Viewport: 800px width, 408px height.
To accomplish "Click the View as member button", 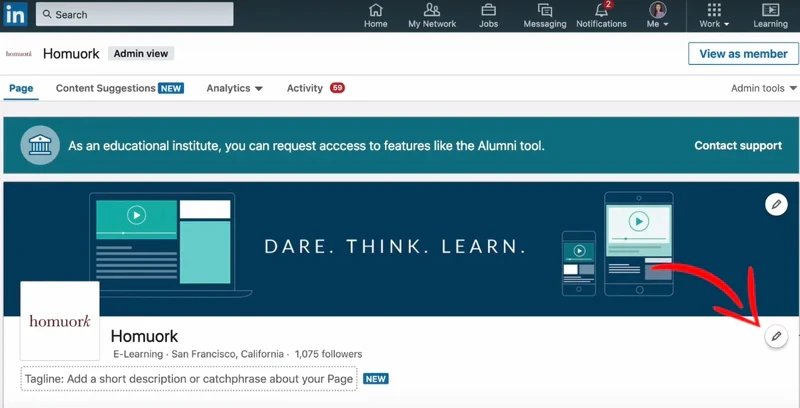I will point(743,54).
